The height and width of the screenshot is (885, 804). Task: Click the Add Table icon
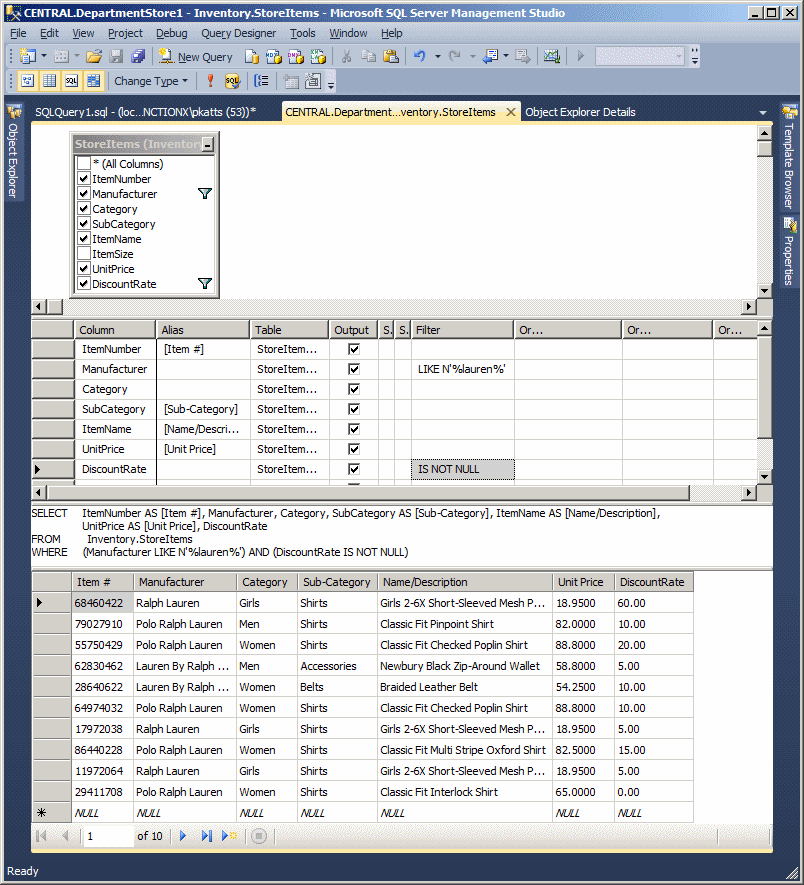pos(291,81)
